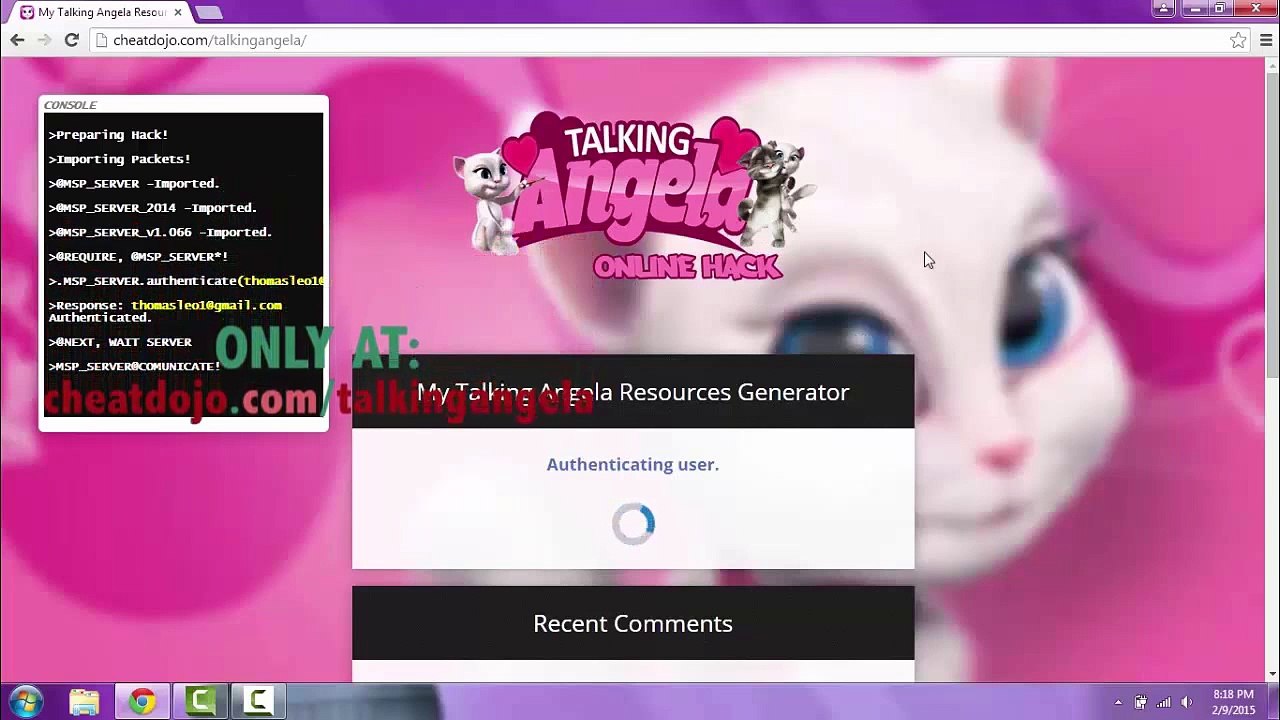Click the page scrollbar down arrow
The image size is (1280, 720).
click(1271, 675)
